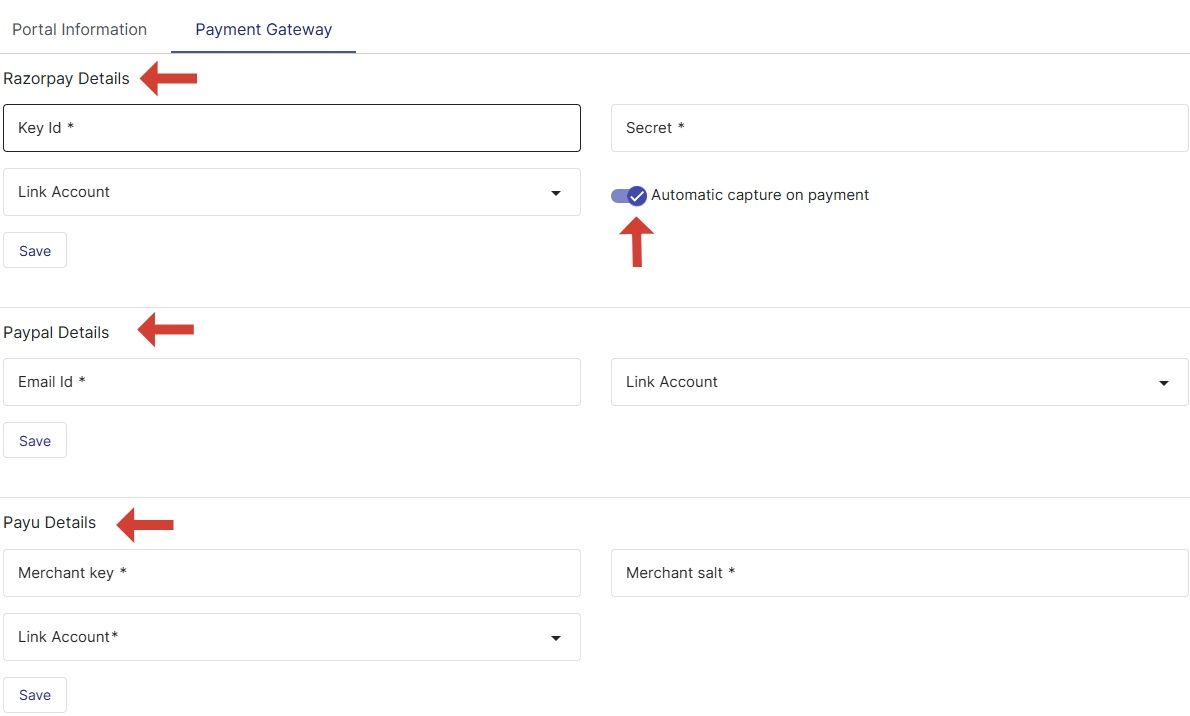Save the Razorpay Details
1190x716 pixels.
pos(35,251)
